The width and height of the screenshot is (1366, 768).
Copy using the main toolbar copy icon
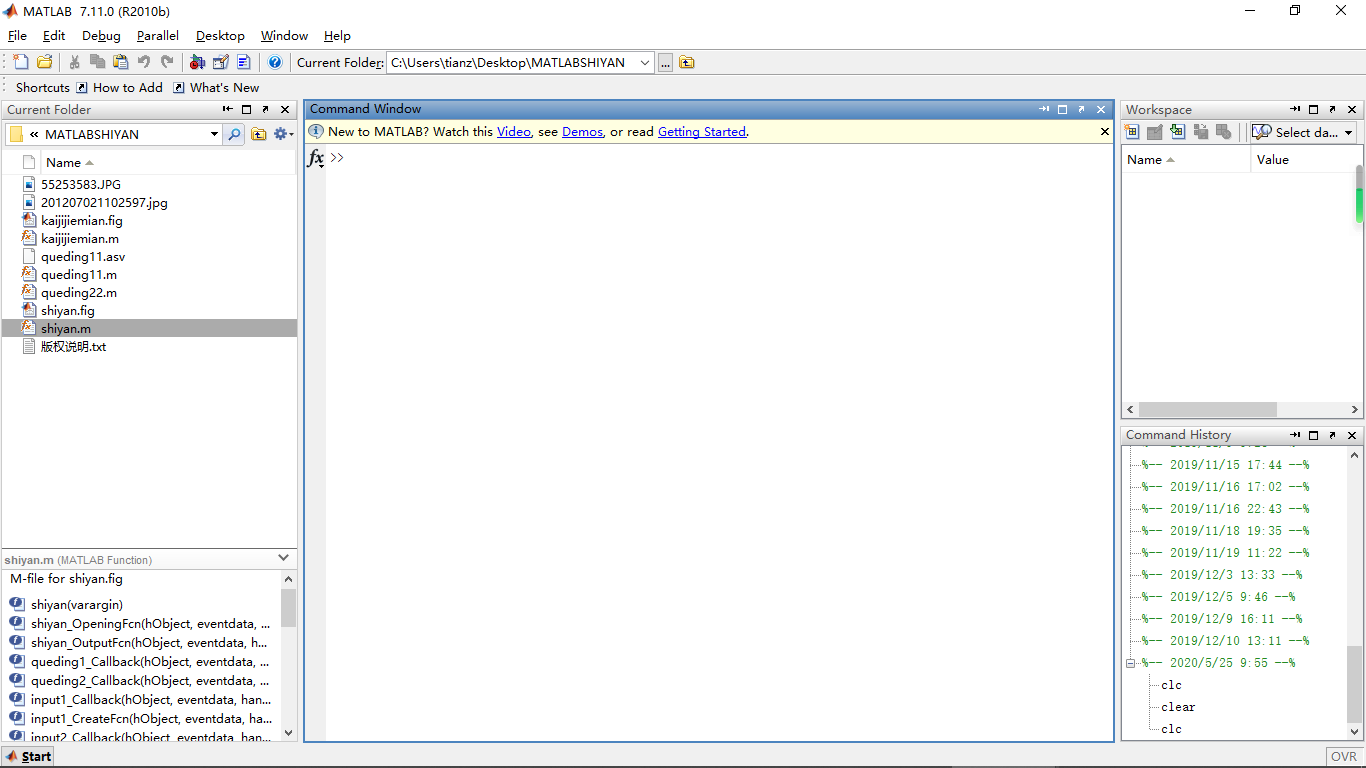pyautogui.click(x=98, y=62)
